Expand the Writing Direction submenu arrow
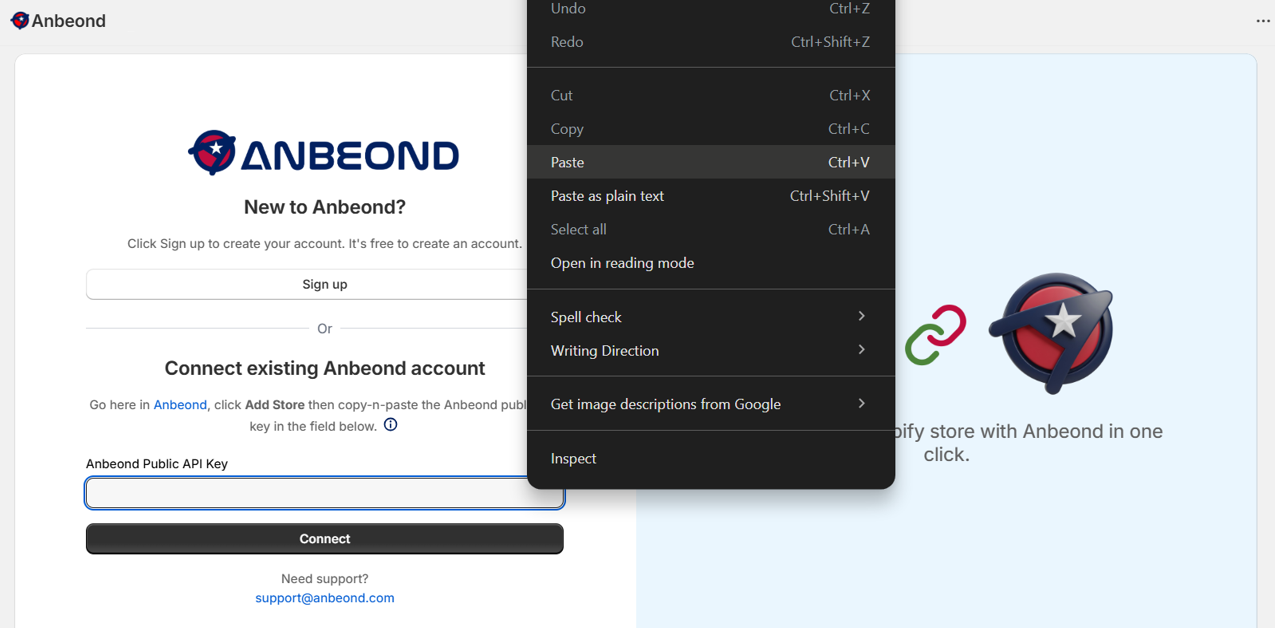 (x=861, y=350)
